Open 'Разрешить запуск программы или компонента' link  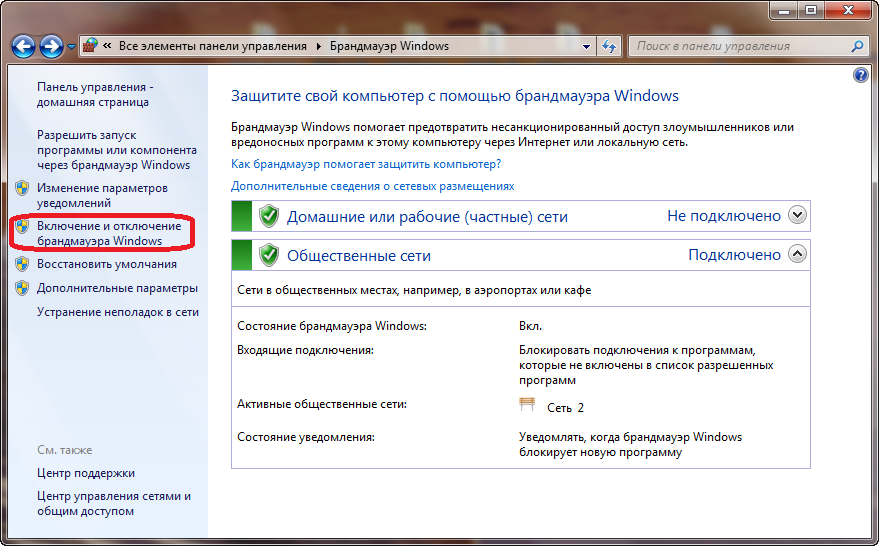pos(117,150)
